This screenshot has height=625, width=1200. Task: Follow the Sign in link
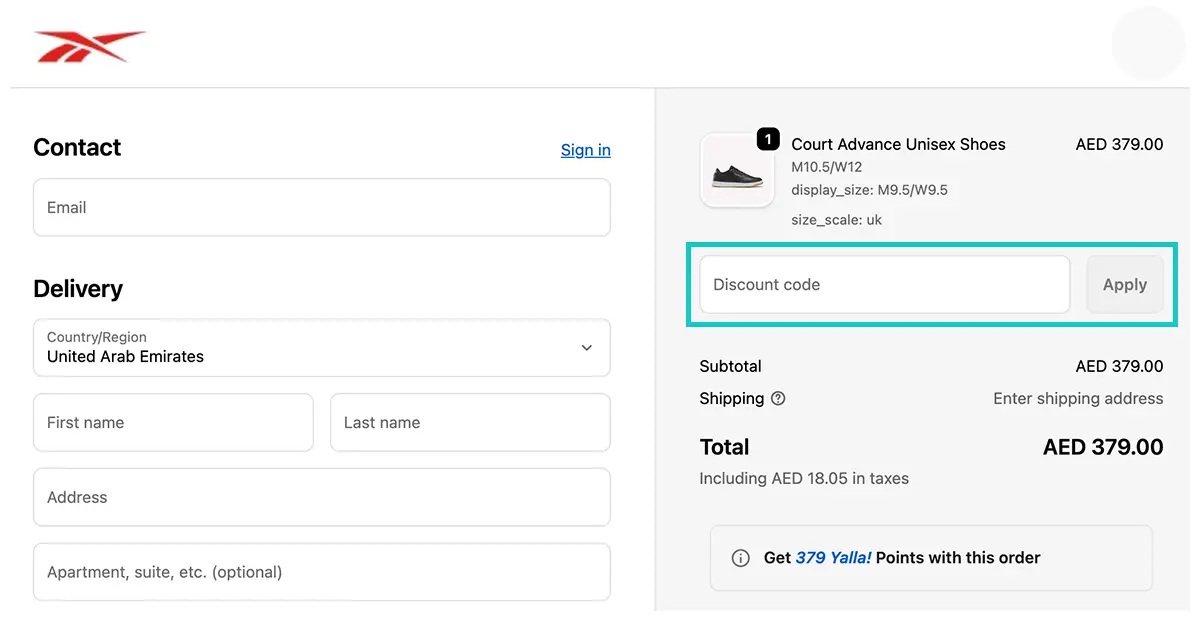[x=585, y=150]
